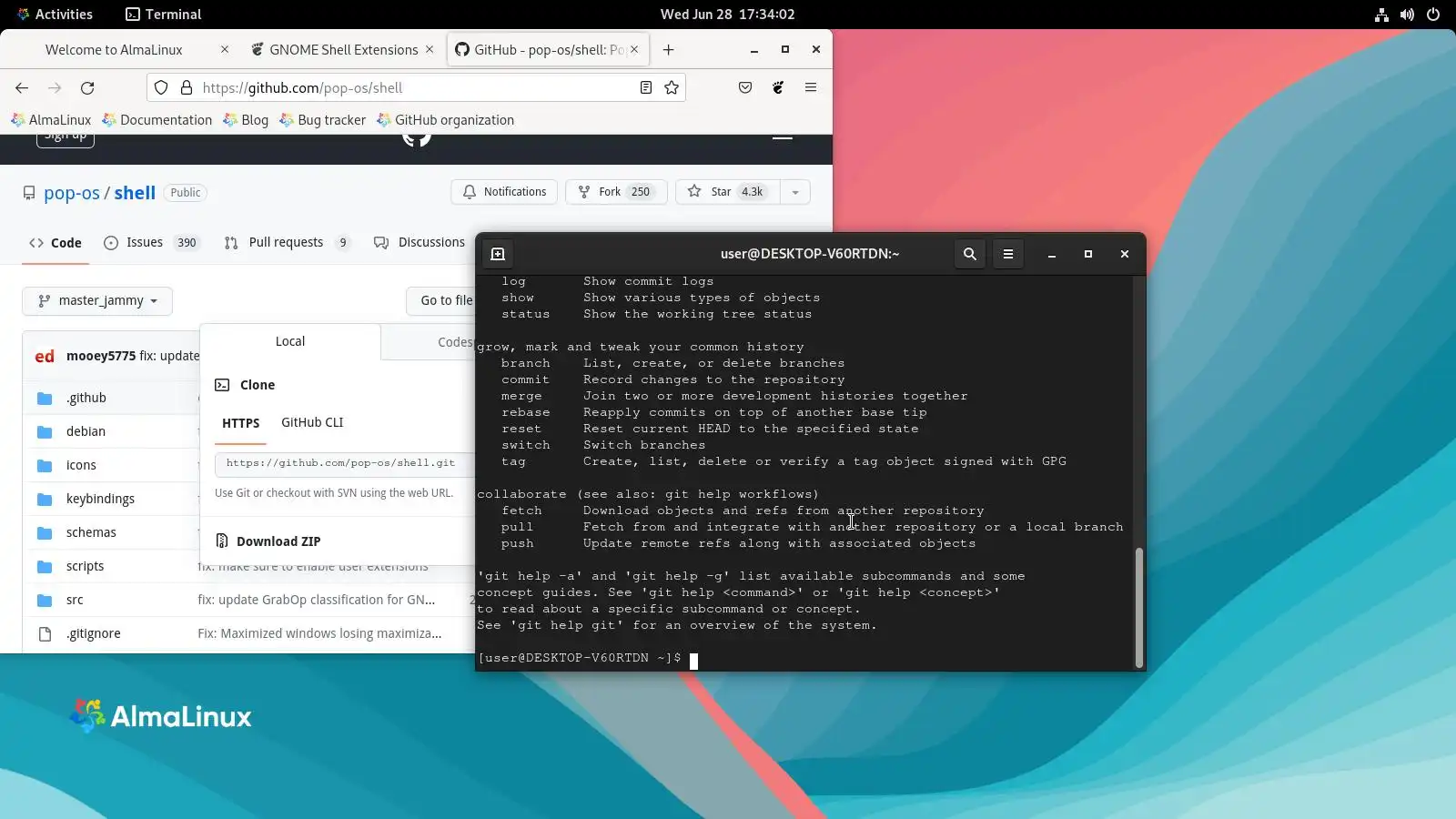Open the debian folder
The width and height of the screenshot is (1456, 819).
(x=86, y=431)
